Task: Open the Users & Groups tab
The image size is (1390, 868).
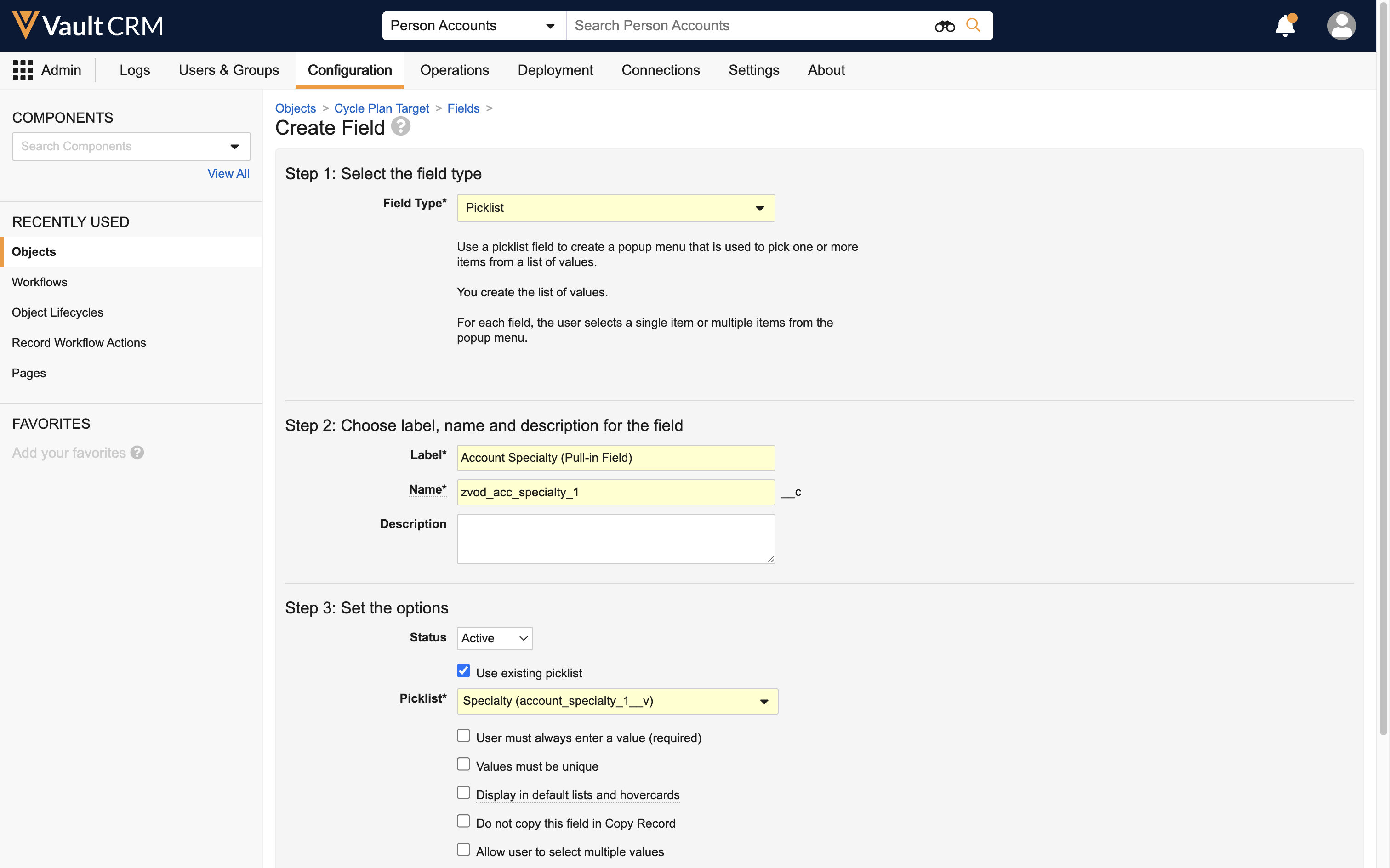Action: click(x=228, y=70)
